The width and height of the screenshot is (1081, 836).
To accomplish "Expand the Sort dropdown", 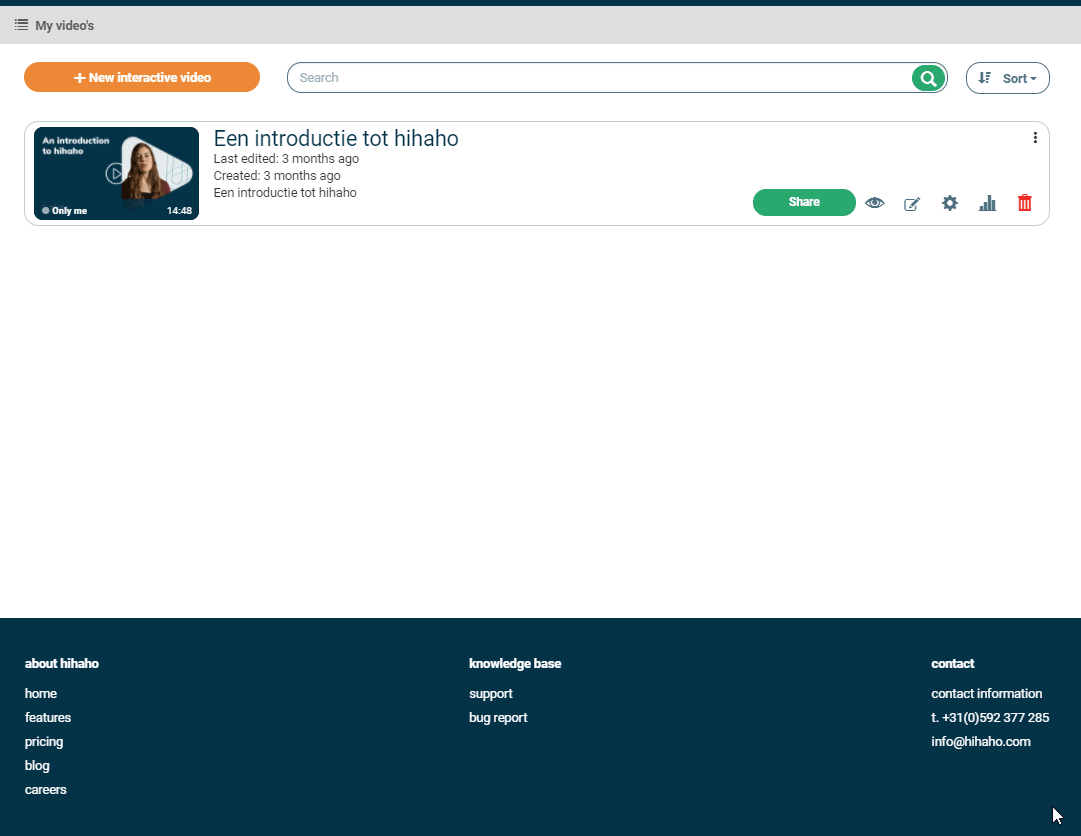I will [1007, 78].
